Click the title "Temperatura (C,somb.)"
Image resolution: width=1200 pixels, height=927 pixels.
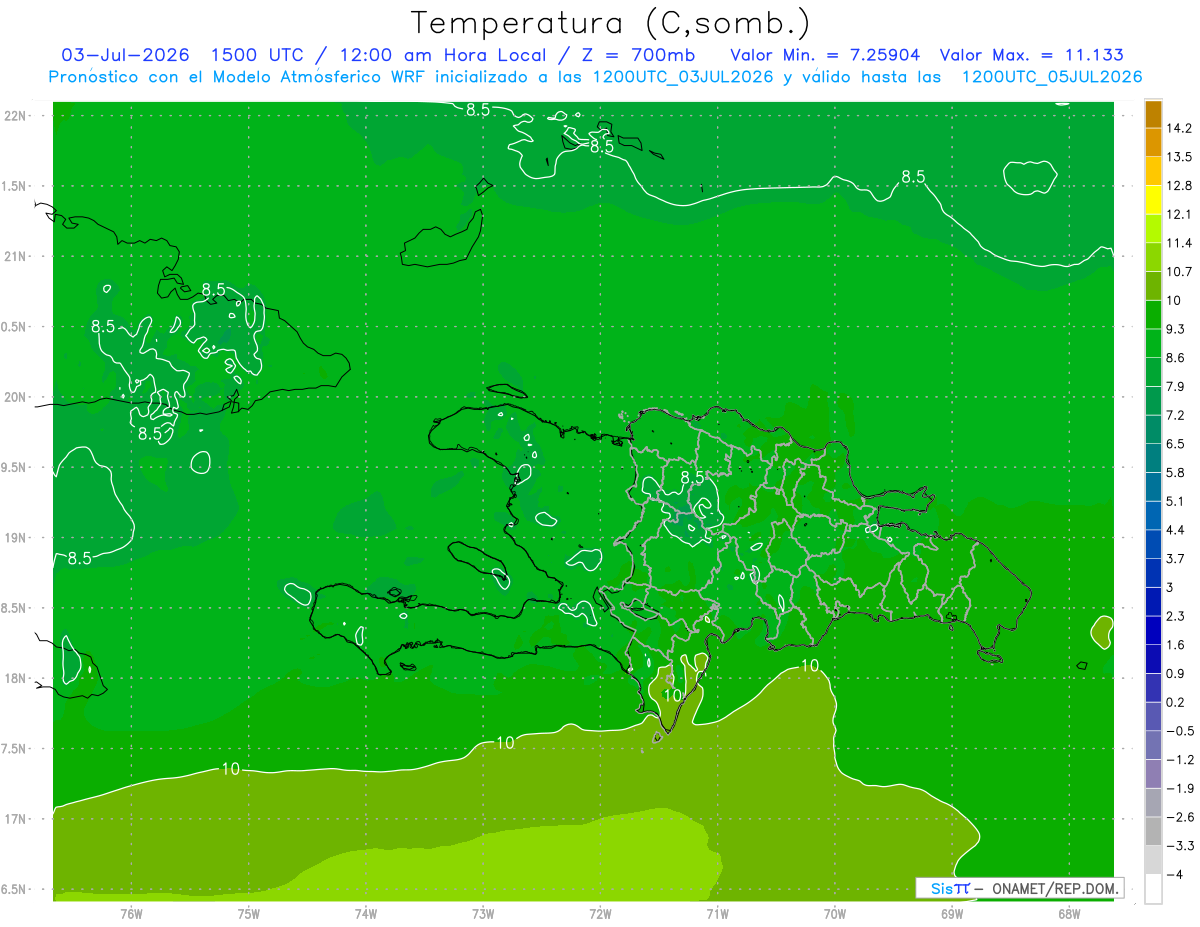click(x=611, y=22)
